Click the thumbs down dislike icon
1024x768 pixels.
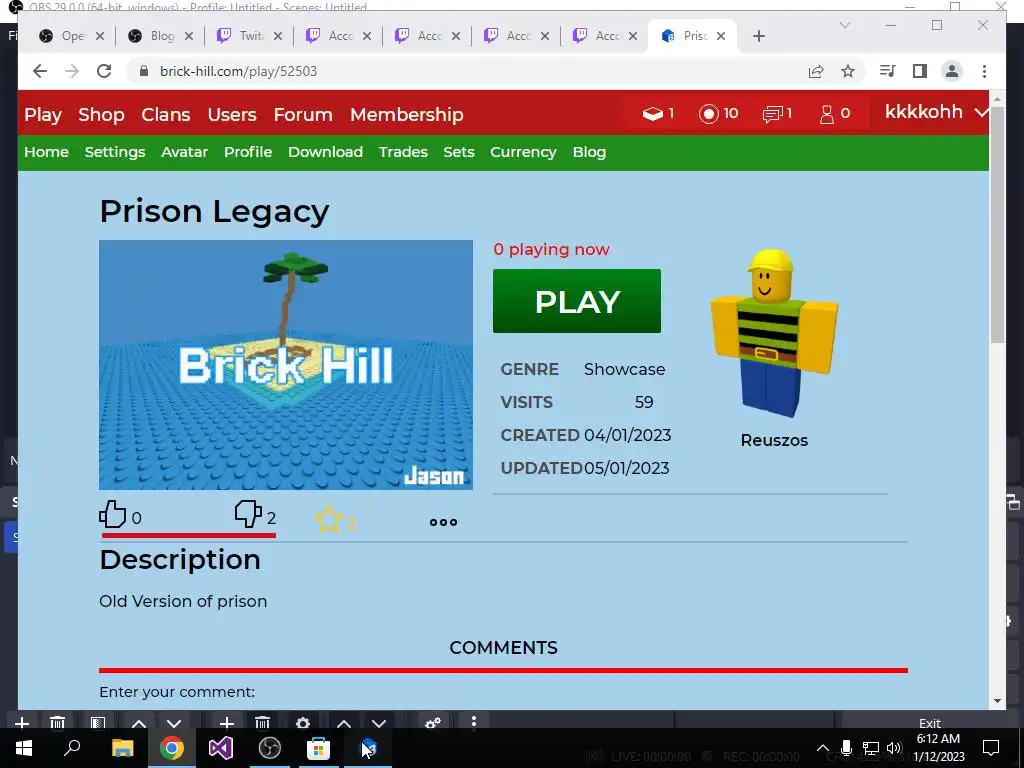point(248,514)
